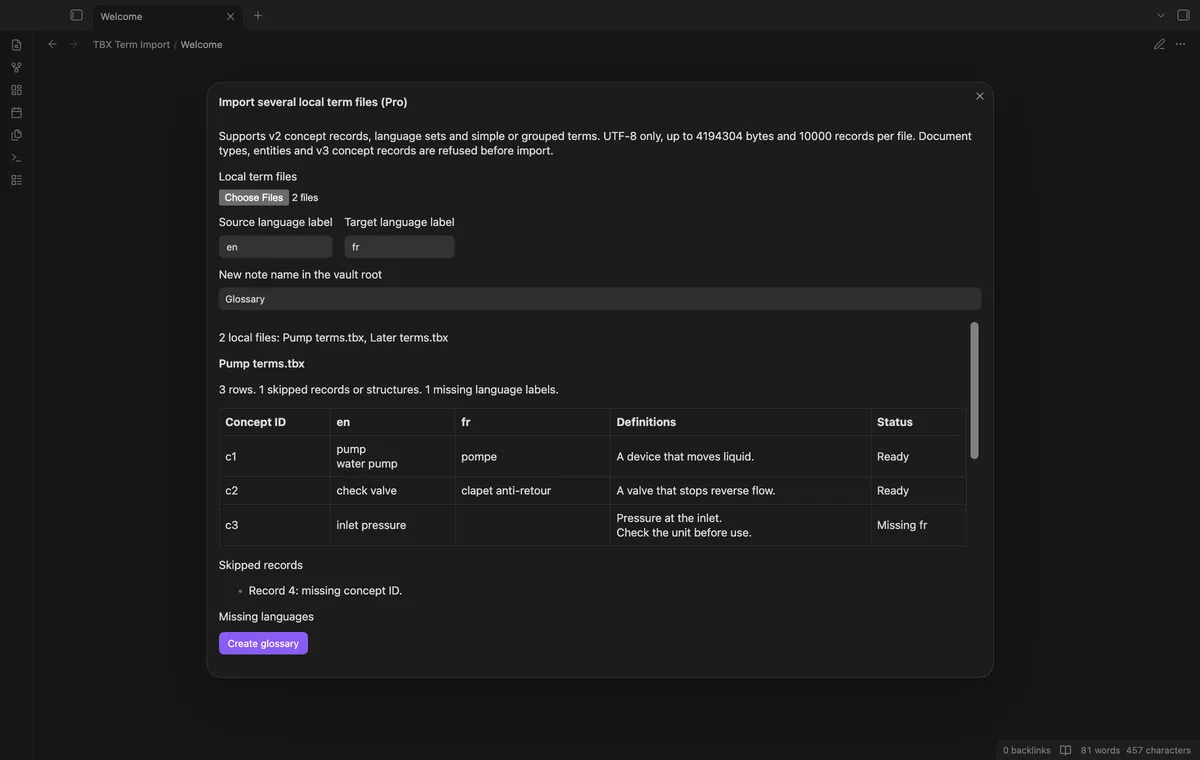Image resolution: width=1200 pixels, height=760 pixels.
Task: Navigate back with the left arrow
Action: tap(53, 44)
